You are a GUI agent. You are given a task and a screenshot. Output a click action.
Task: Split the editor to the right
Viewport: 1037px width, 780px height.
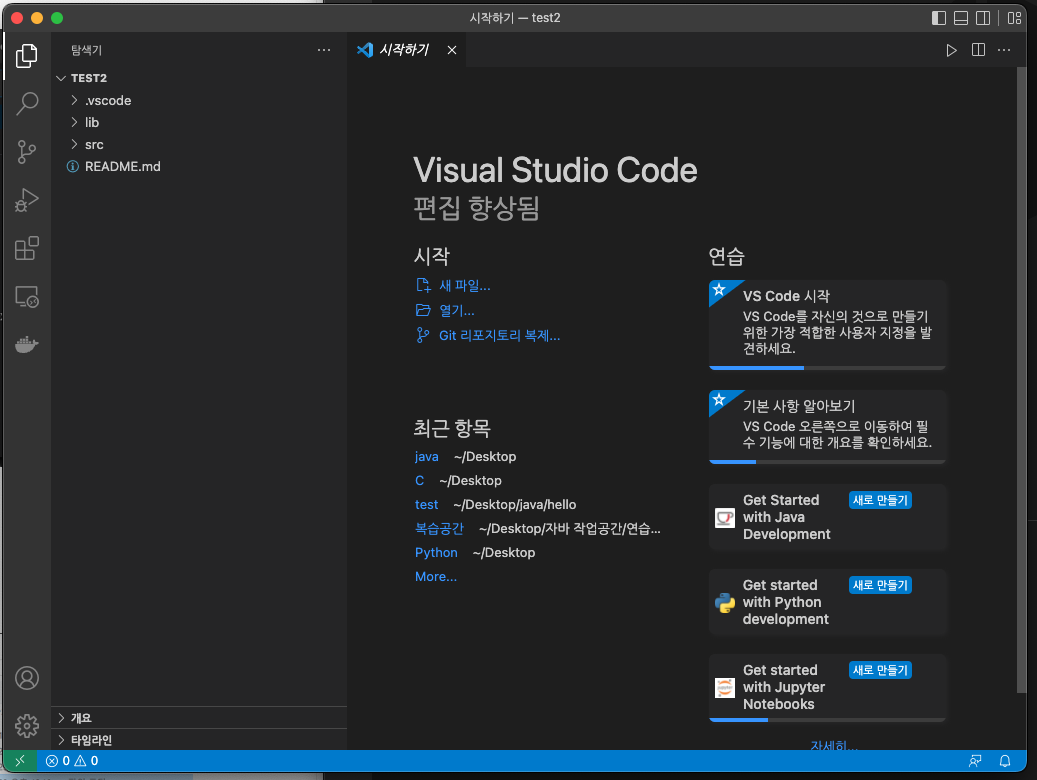[978, 50]
